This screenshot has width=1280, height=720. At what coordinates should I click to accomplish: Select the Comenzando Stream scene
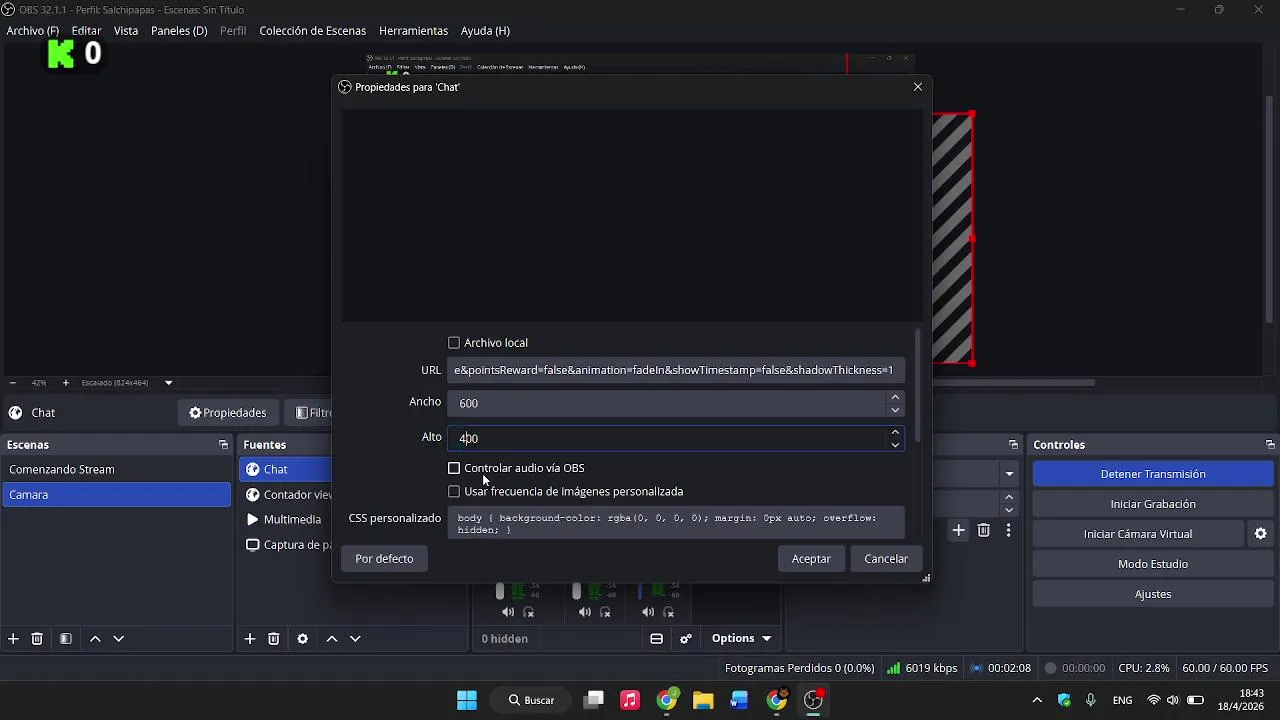point(117,469)
